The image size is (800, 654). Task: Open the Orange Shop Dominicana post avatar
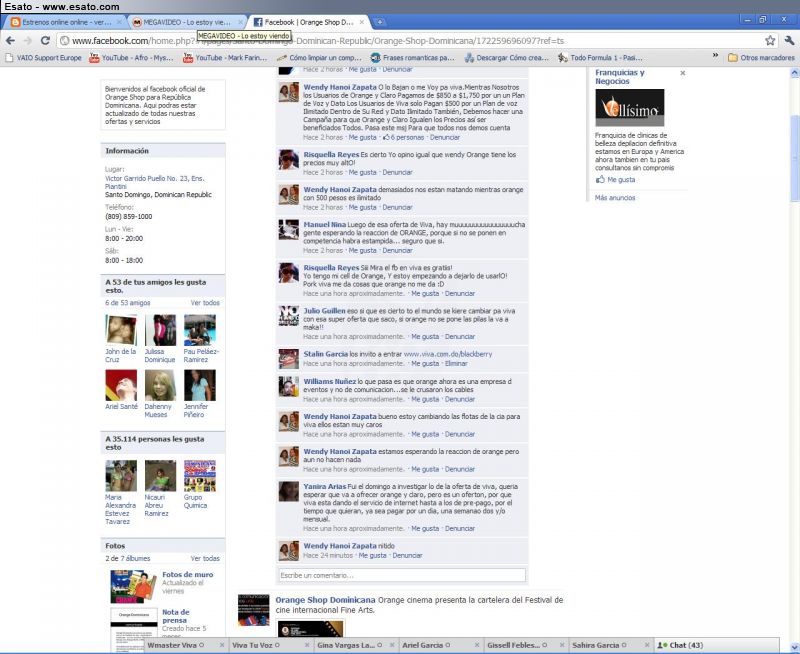[254, 610]
